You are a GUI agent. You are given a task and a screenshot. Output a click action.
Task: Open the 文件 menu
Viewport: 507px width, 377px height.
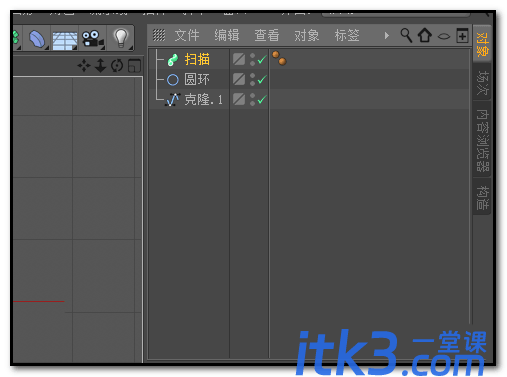pos(187,35)
